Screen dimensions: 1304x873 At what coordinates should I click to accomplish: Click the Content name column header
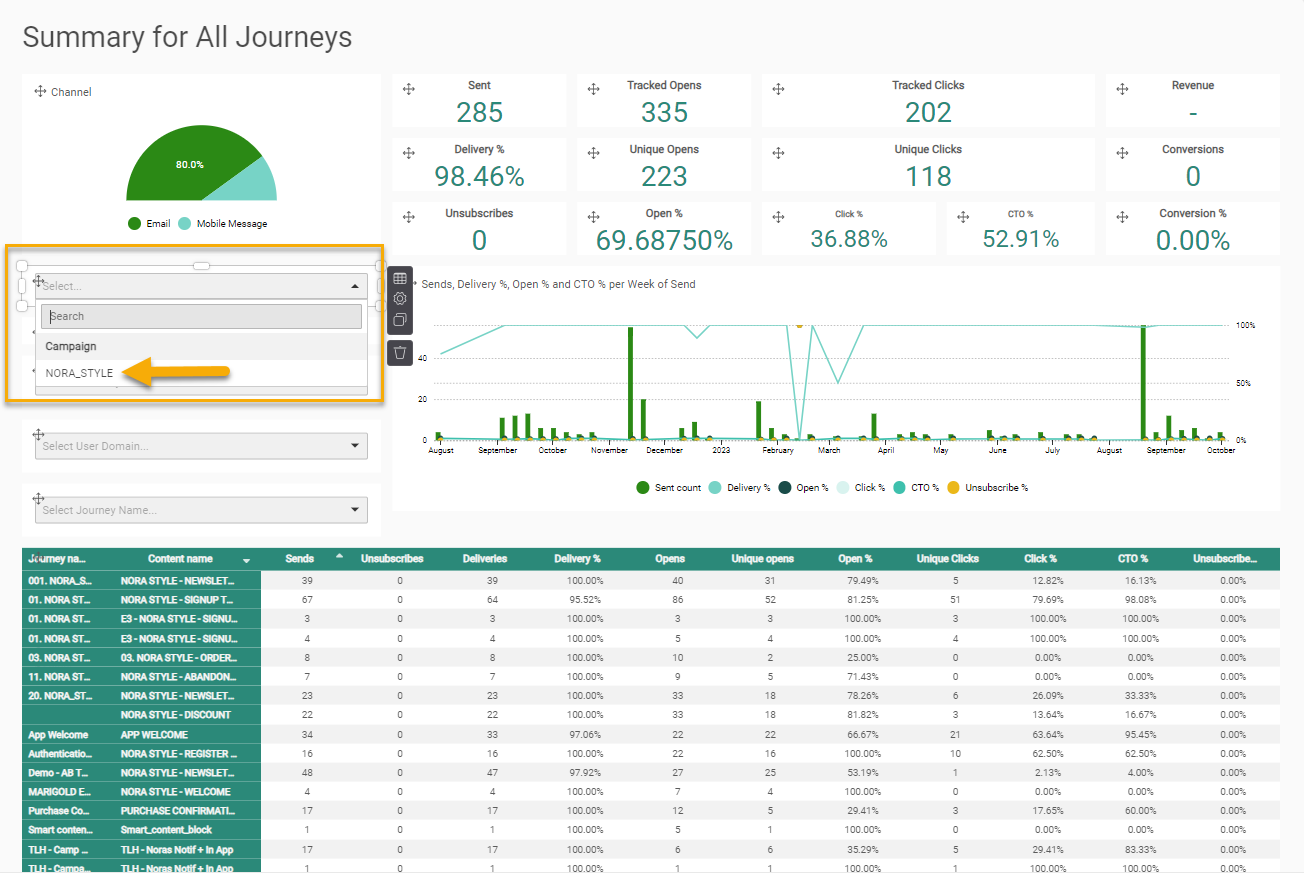coord(180,559)
